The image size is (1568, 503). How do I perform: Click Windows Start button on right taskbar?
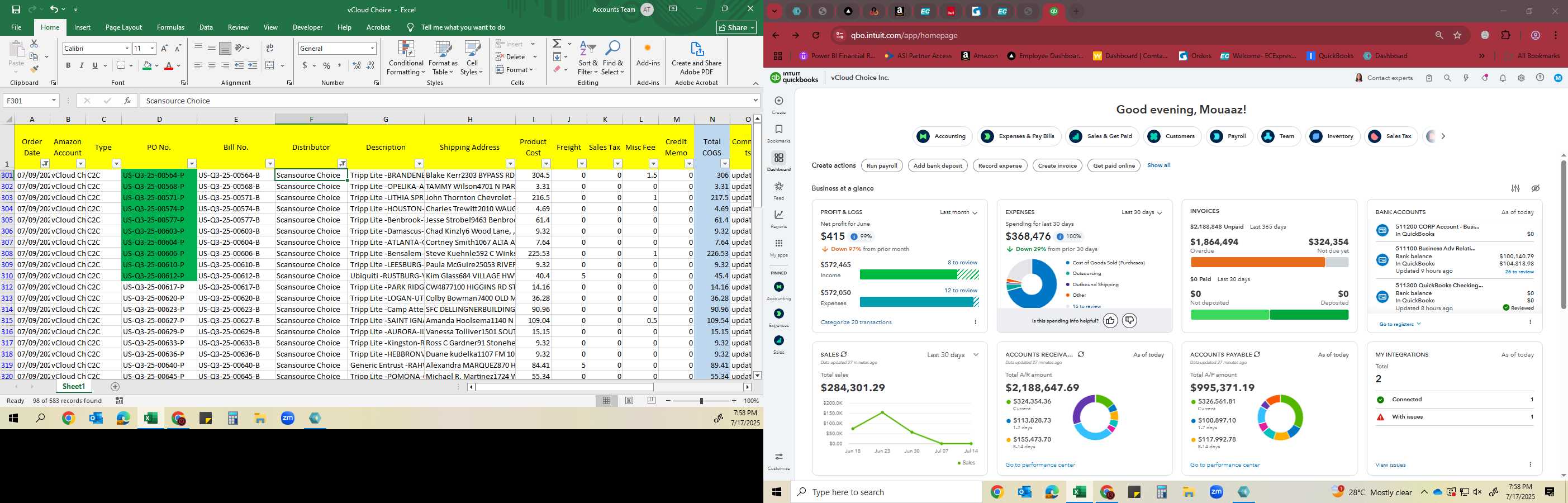coord(777,492)
